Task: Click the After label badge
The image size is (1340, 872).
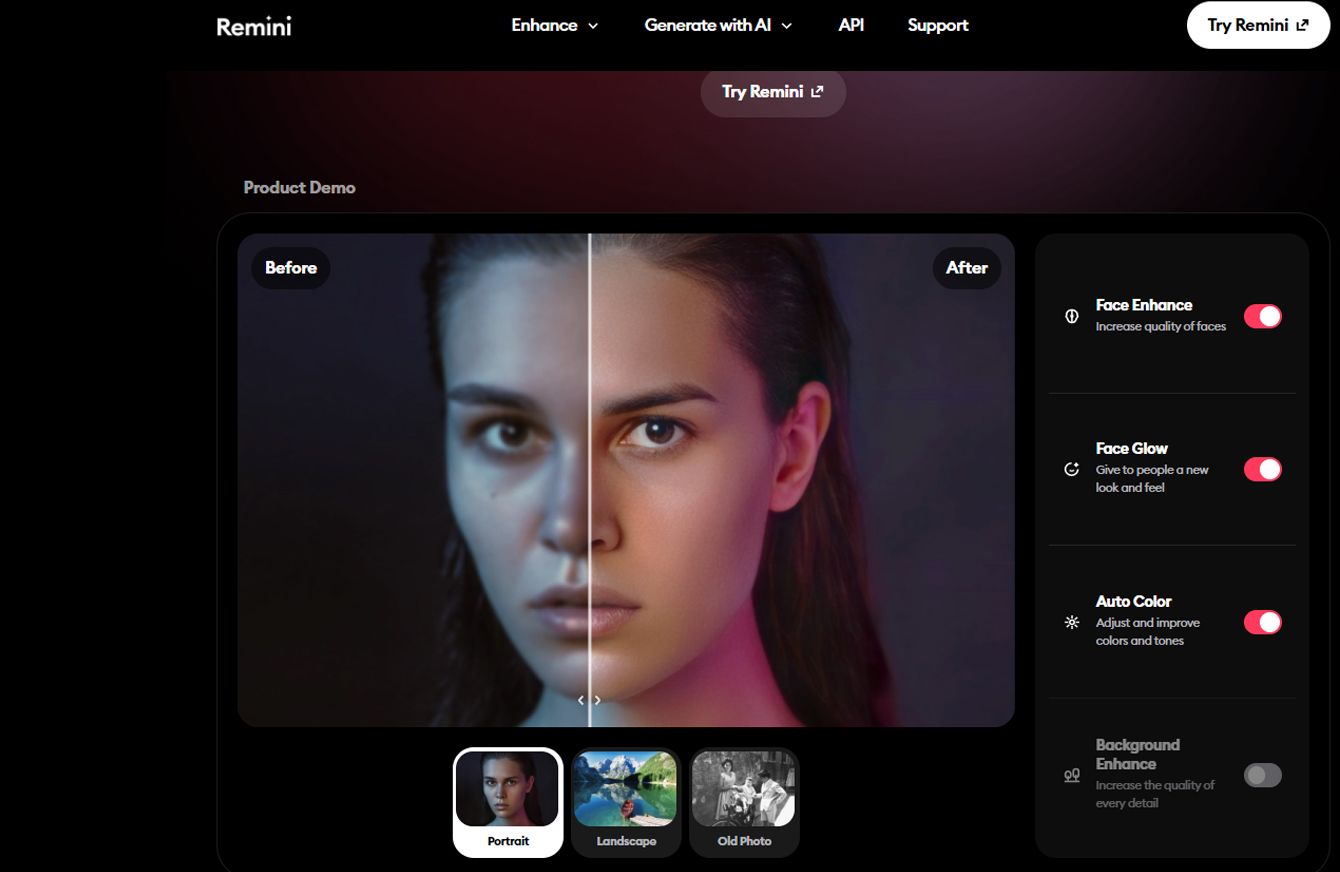Action: (x=966, y=268)
